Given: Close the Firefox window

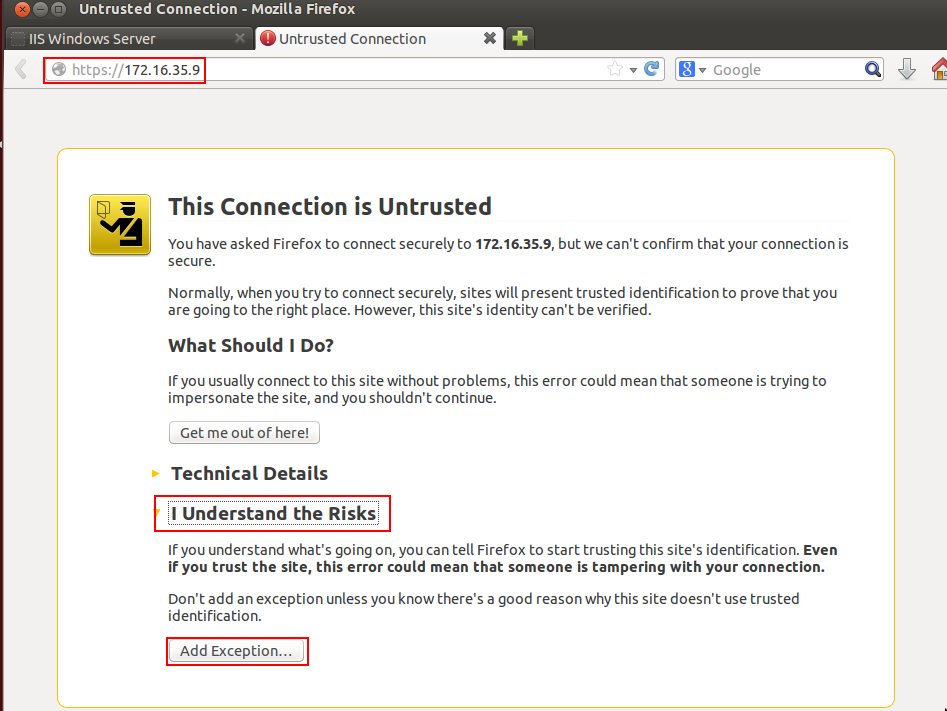Looking at the screenshot, I should (x=22, y=9).
